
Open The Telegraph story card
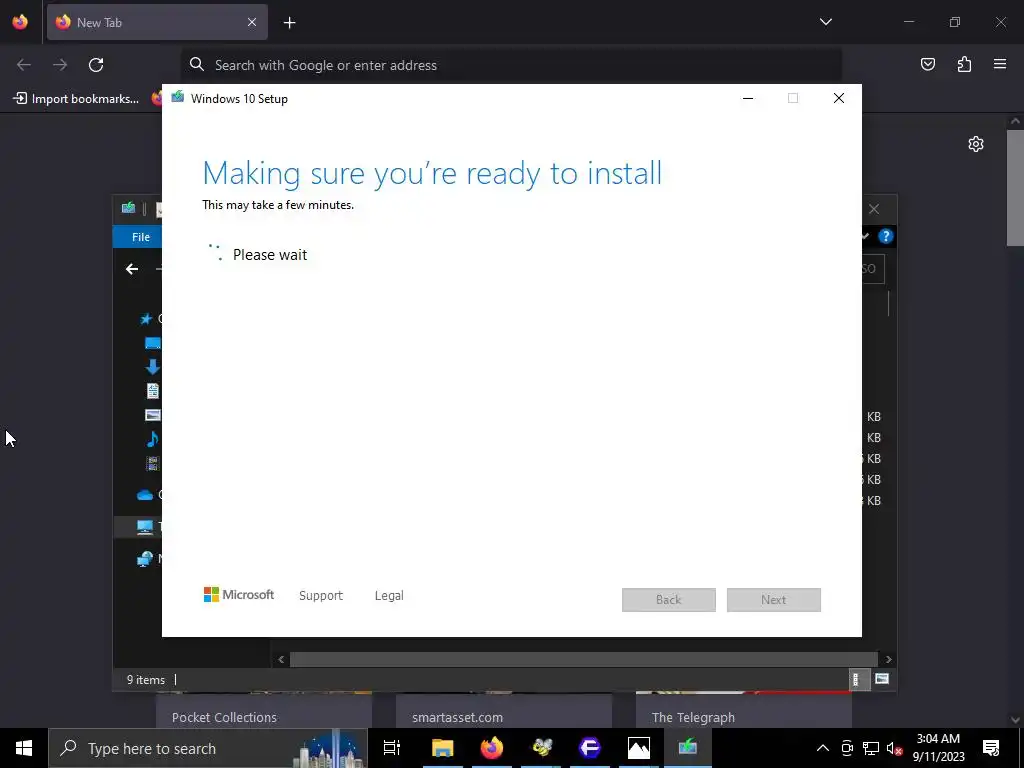click(744, 710)
